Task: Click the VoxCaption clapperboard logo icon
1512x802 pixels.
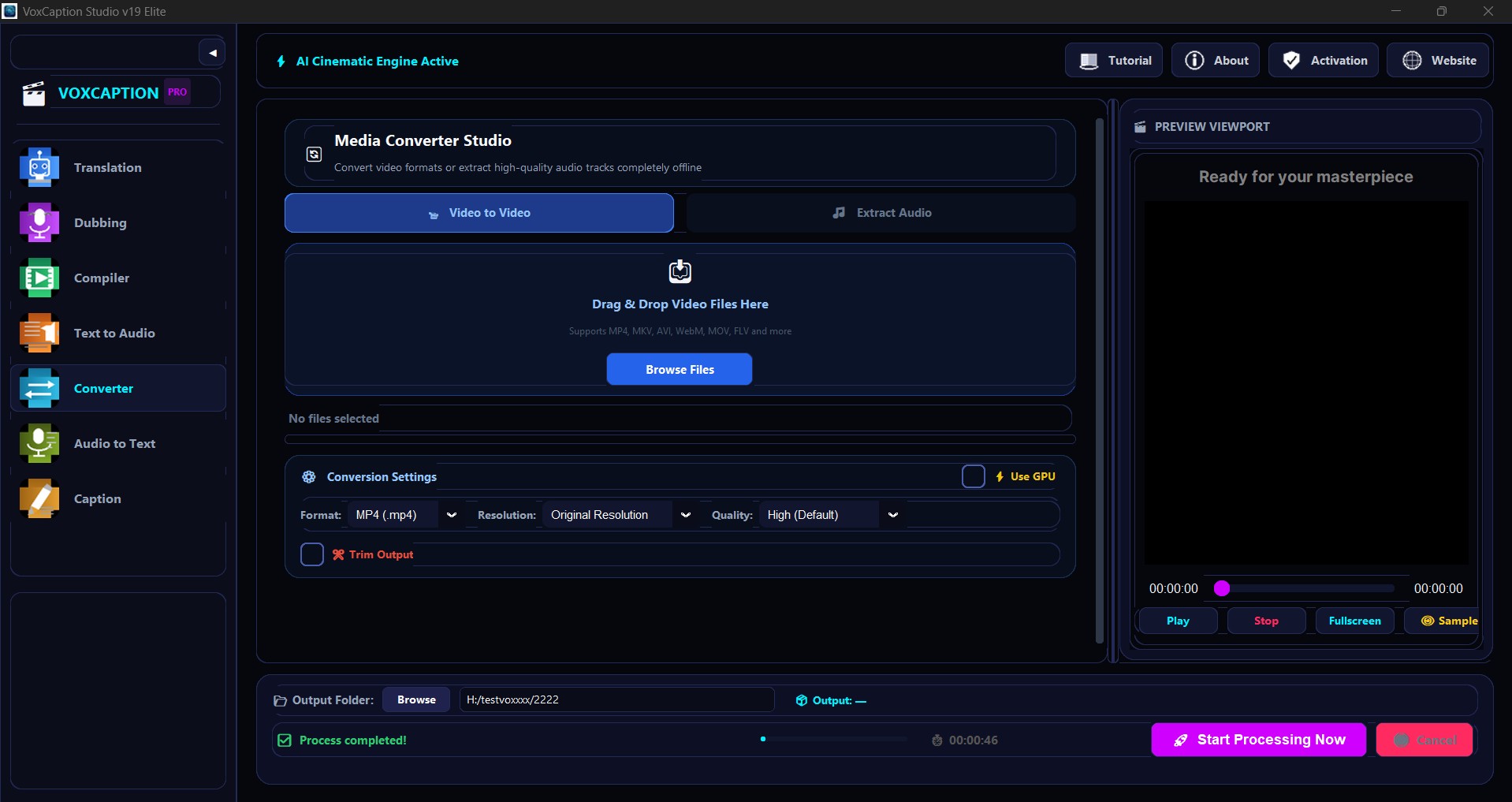Action: 34,93
